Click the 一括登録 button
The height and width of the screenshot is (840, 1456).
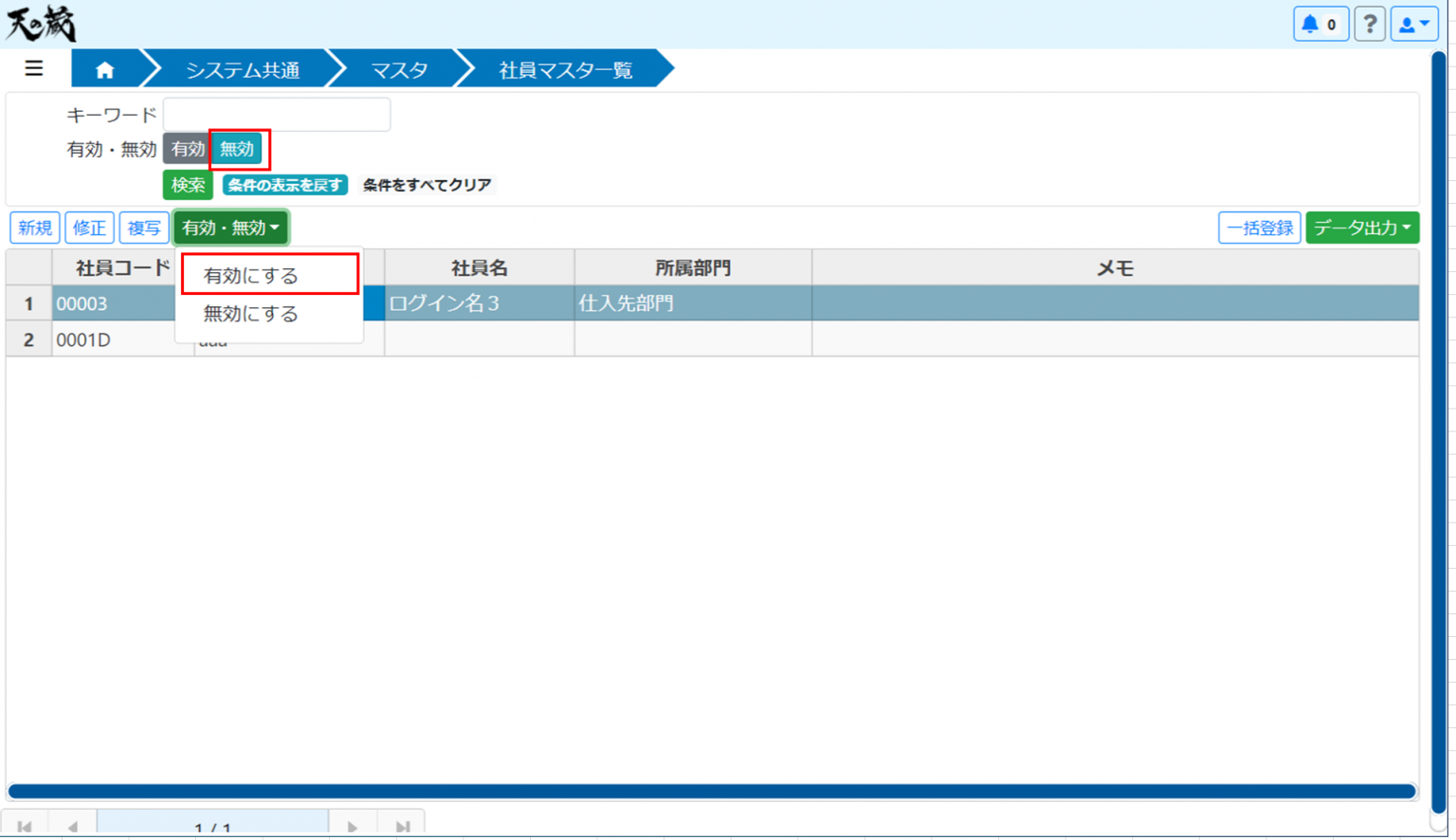click(1259, 228)
